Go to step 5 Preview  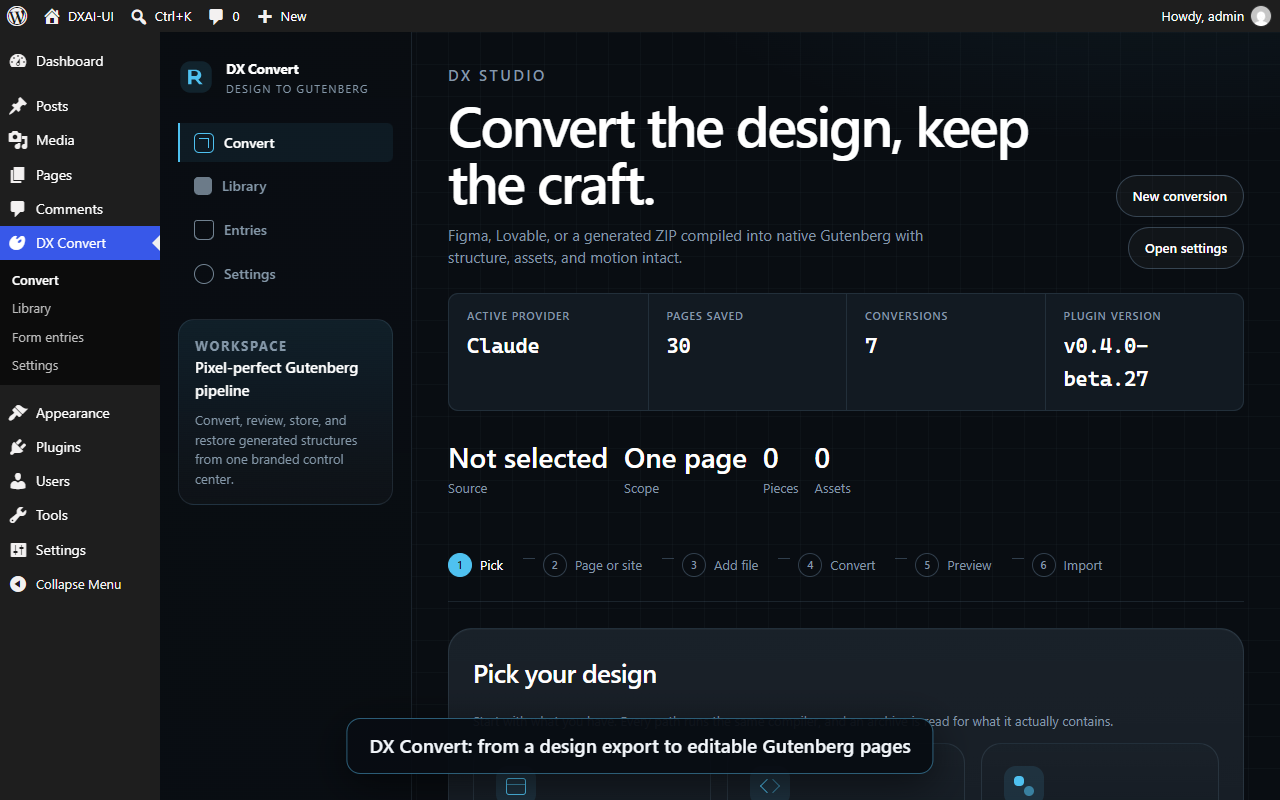coord(954,565)
